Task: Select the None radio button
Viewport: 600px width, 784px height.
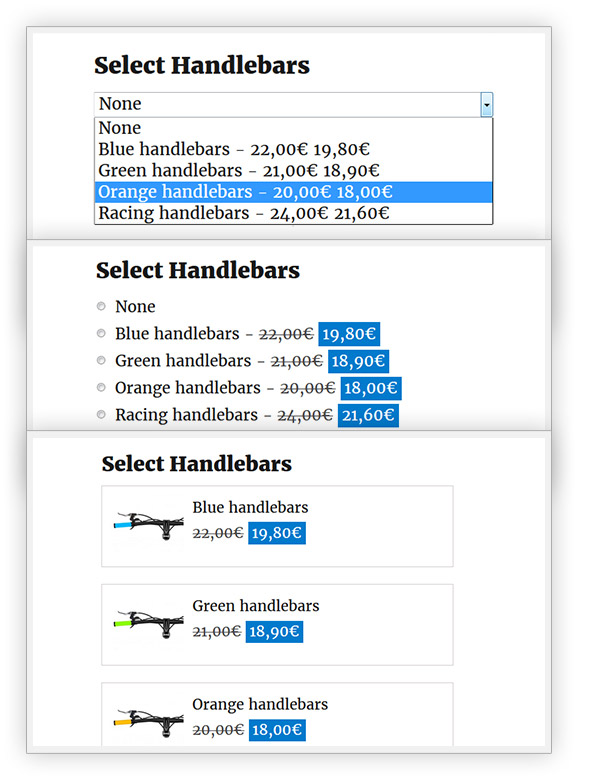Action: pyautogui.click(x=101, y=307)
